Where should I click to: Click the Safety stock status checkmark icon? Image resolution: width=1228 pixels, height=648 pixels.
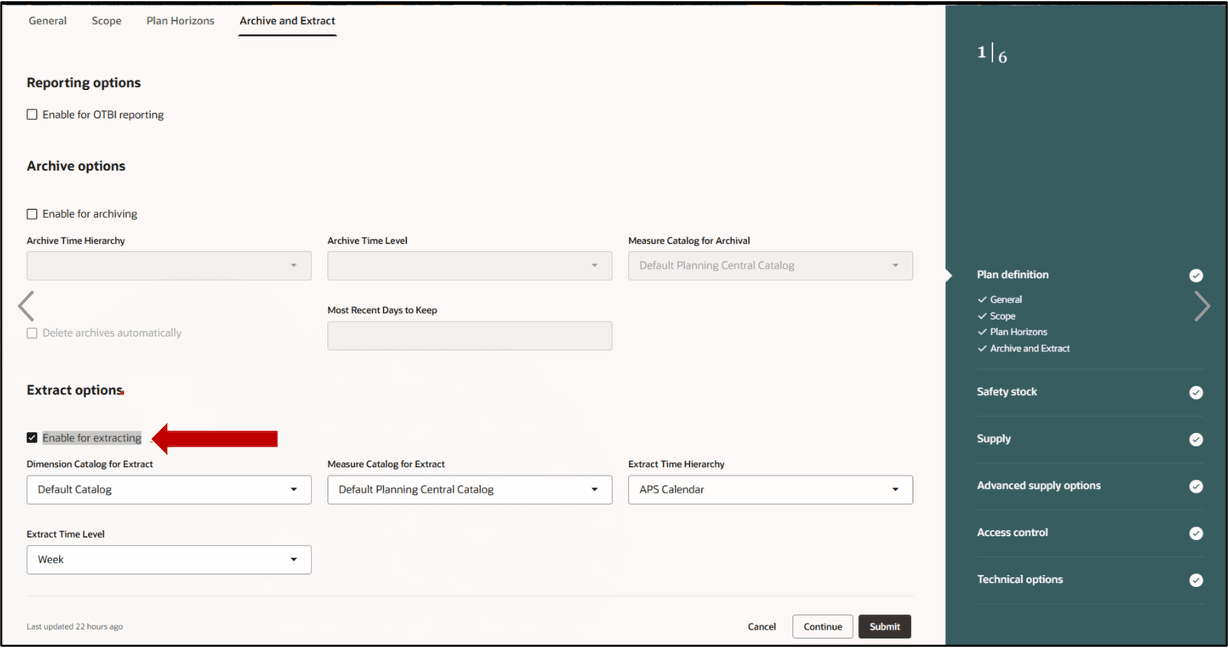(1196, 392)
